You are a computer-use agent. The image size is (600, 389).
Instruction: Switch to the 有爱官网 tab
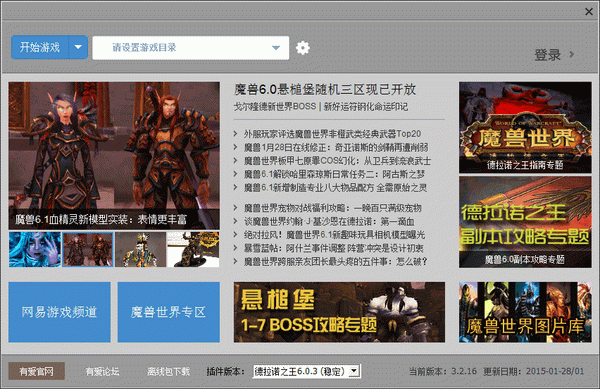click(x=37, y=371)
